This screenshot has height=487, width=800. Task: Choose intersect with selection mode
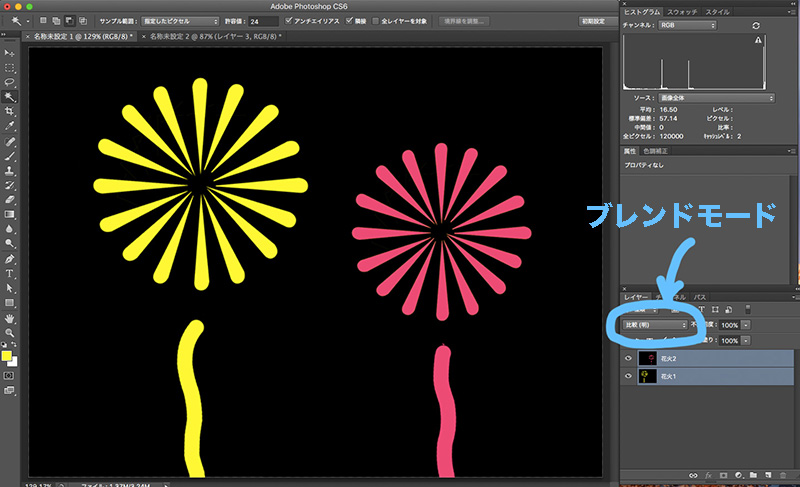point(83,21)
